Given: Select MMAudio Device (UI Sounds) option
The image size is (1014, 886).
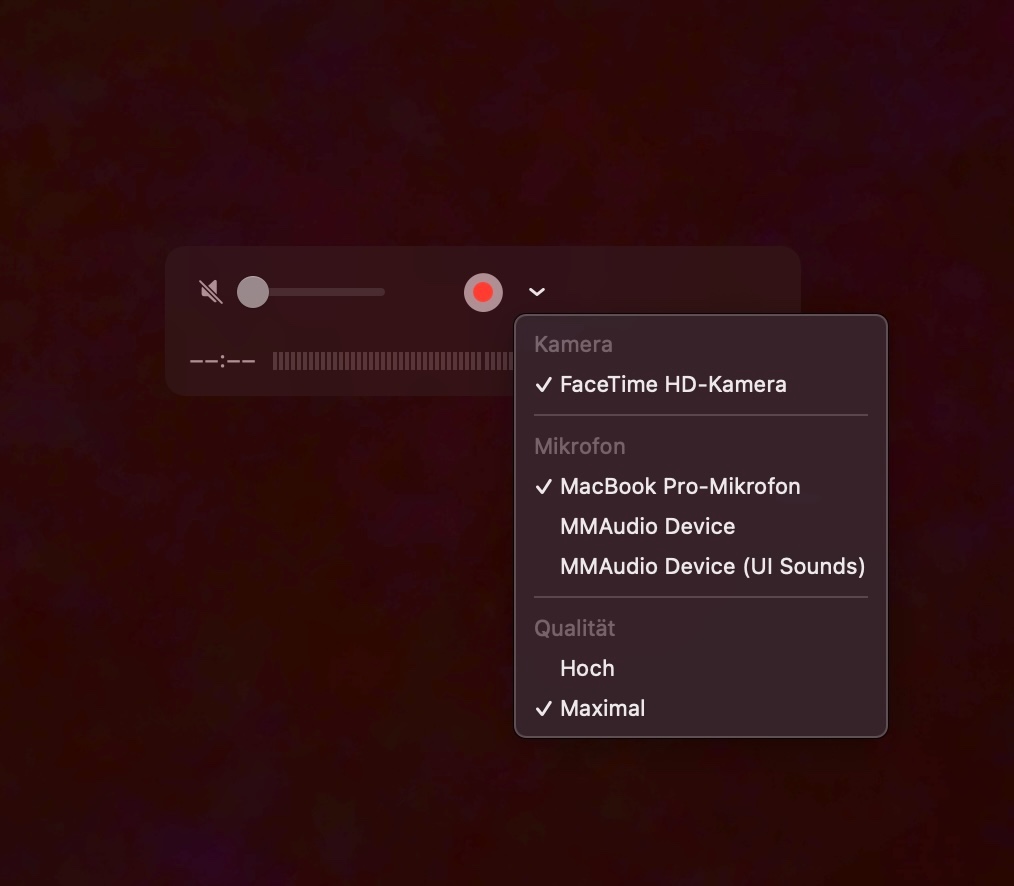Looking at the screenshot, I should [x=700, y=567].
